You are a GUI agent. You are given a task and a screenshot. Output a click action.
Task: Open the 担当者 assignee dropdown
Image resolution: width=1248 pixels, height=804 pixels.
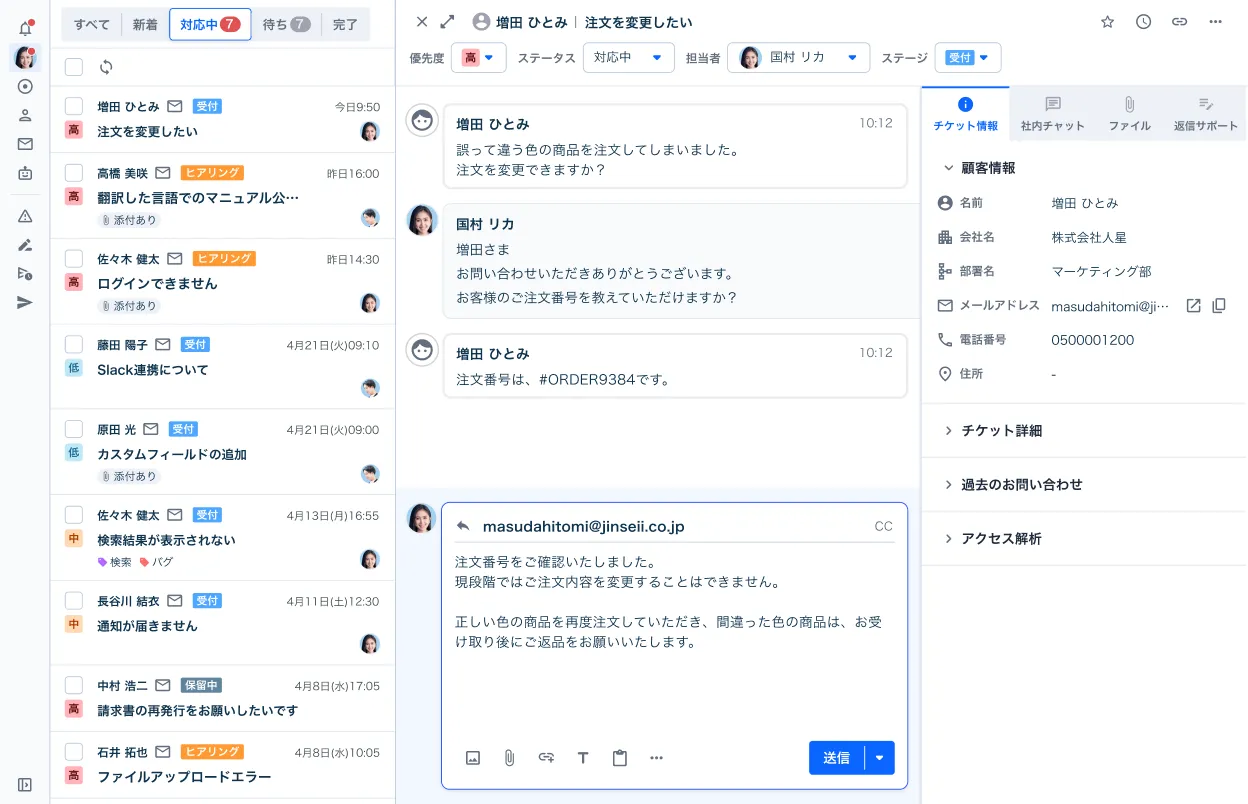(x=799, y=58)
